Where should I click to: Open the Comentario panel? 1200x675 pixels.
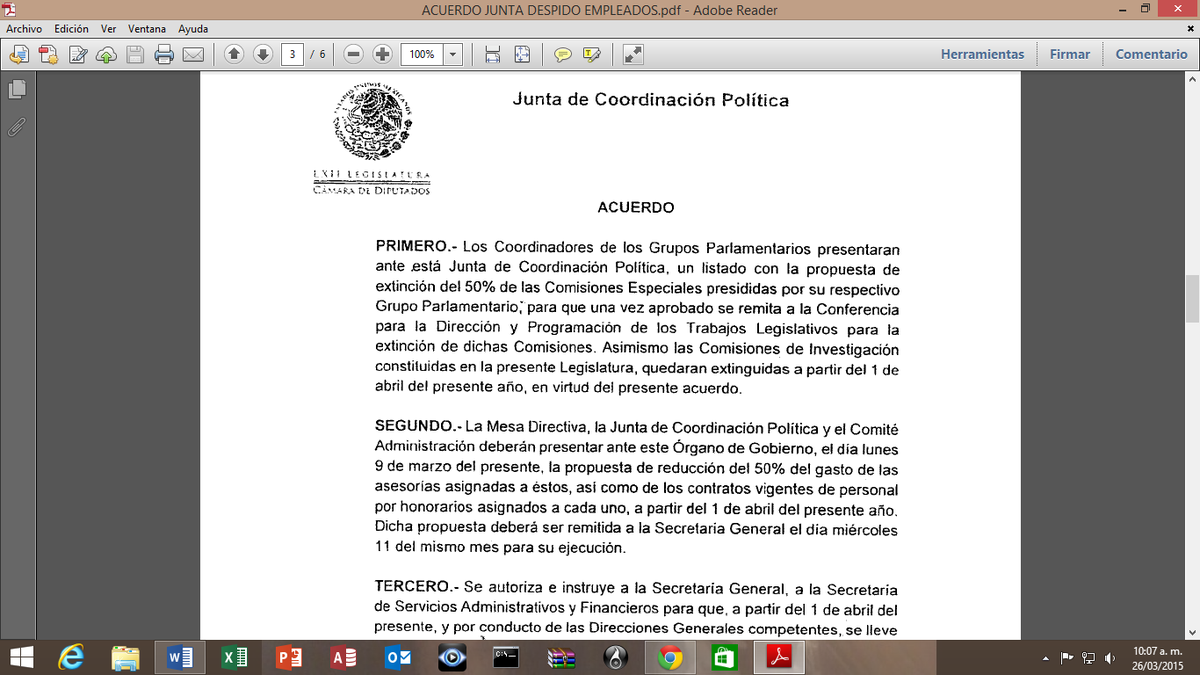1152,54
